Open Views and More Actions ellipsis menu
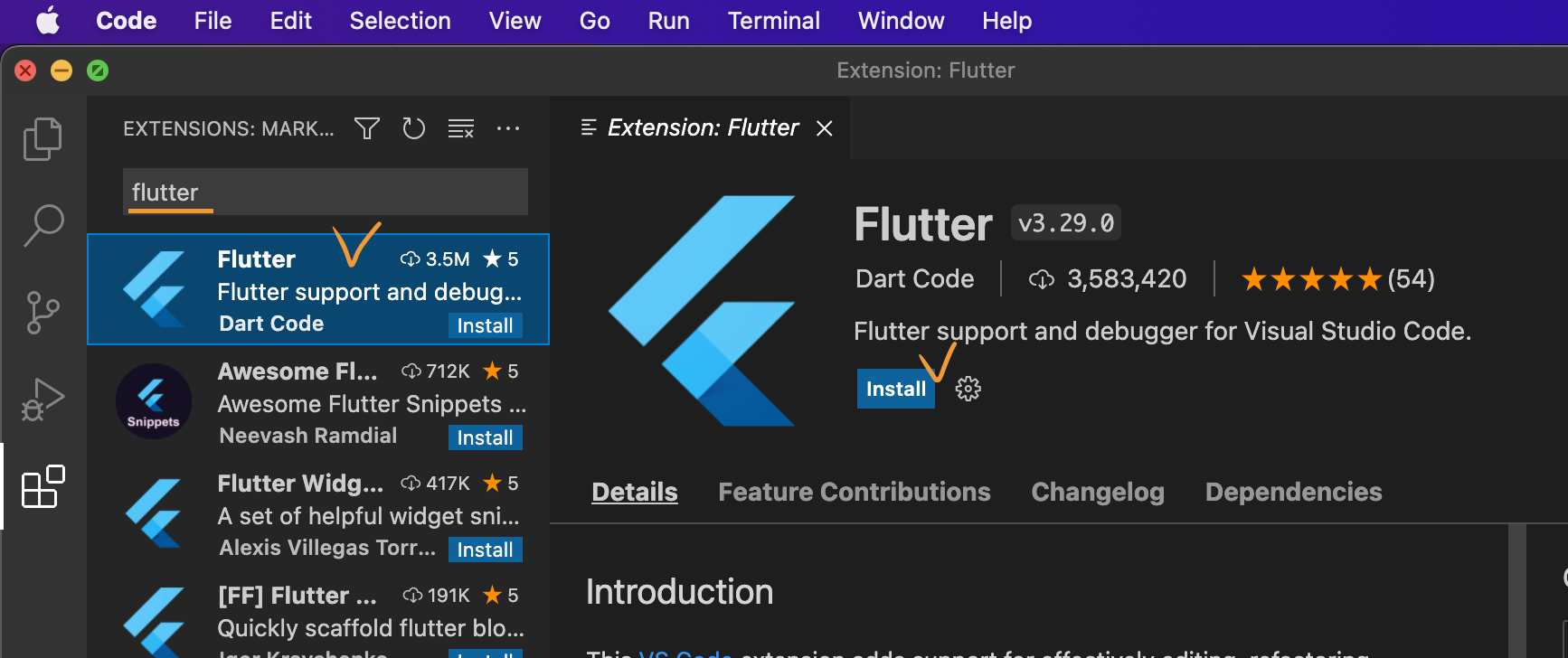Image resolution: width=1568 pixels, height=658 pixels. coord(508,128)
